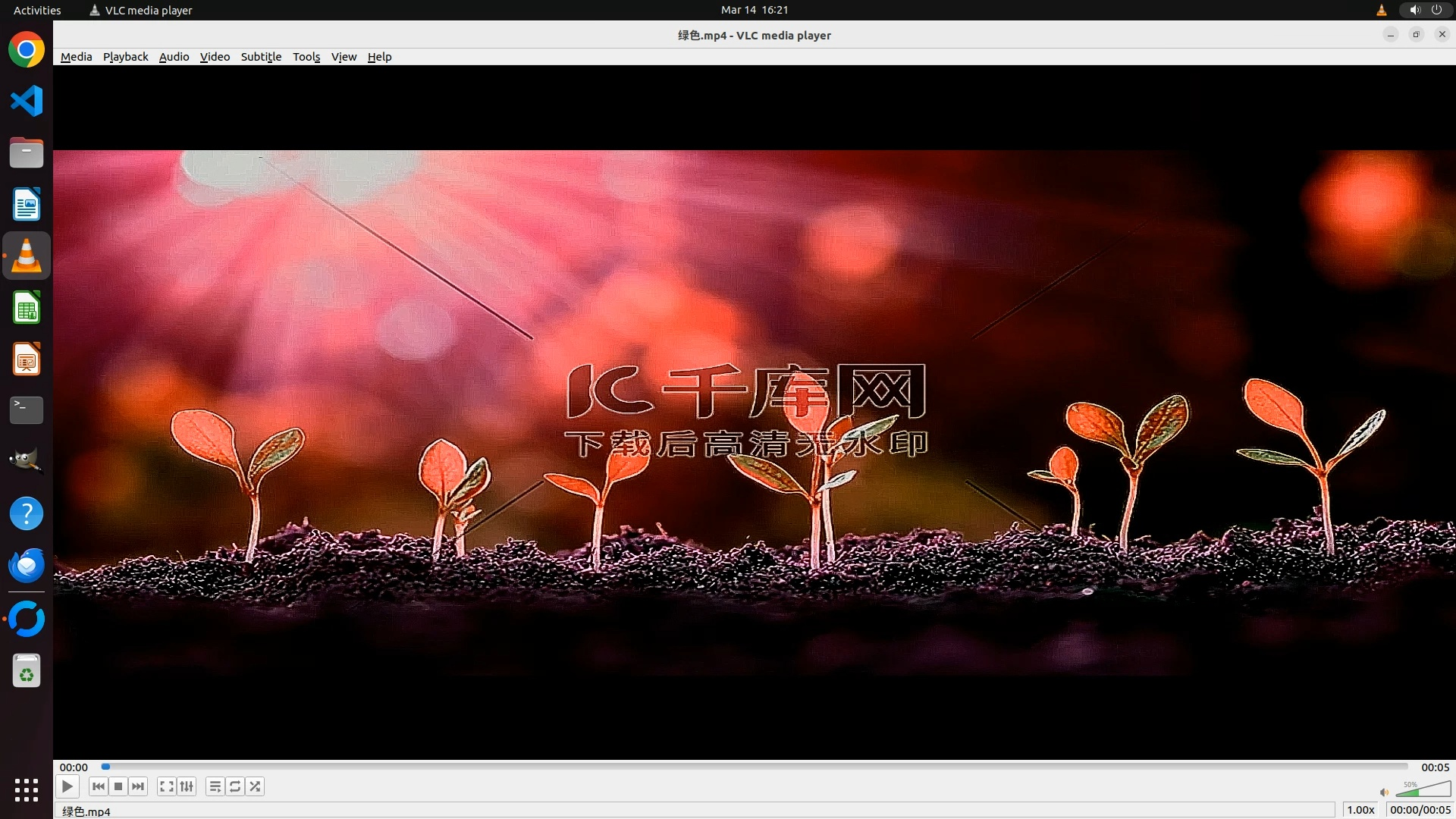
Task: Adjust the volume slider level
Action: click(1423, 790)
